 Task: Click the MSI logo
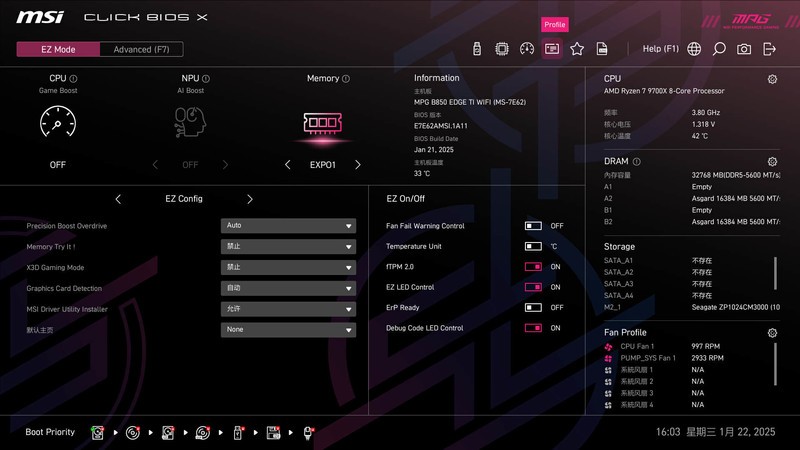click(40, 17)
